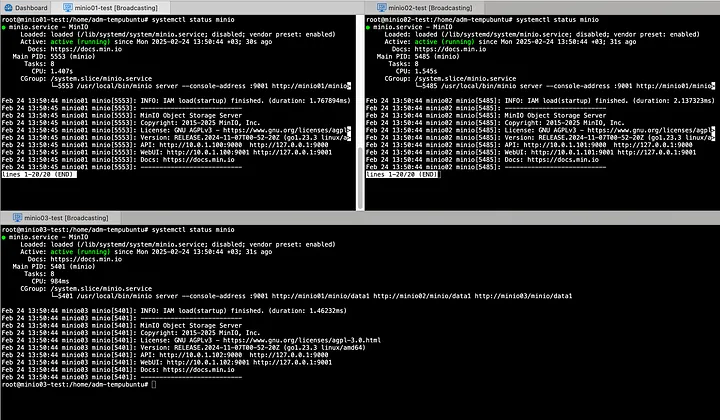Click 'active (running)' text in minio03 terminal

click(80, 252)
